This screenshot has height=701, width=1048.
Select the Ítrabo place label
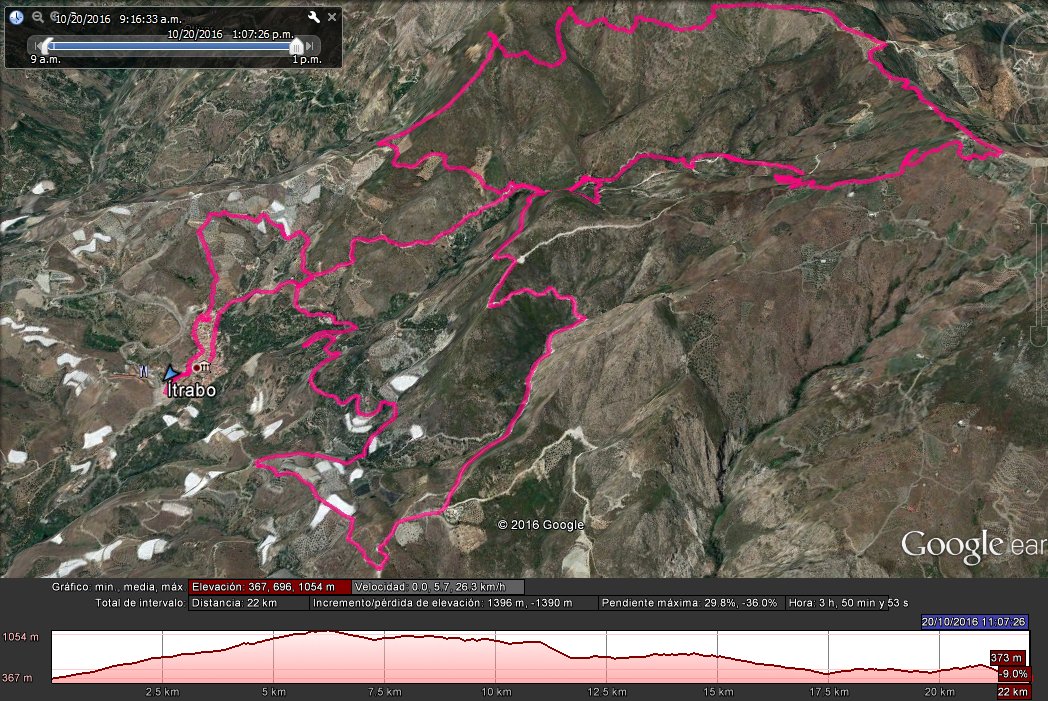pyautogui.click(x=192, y=389)
